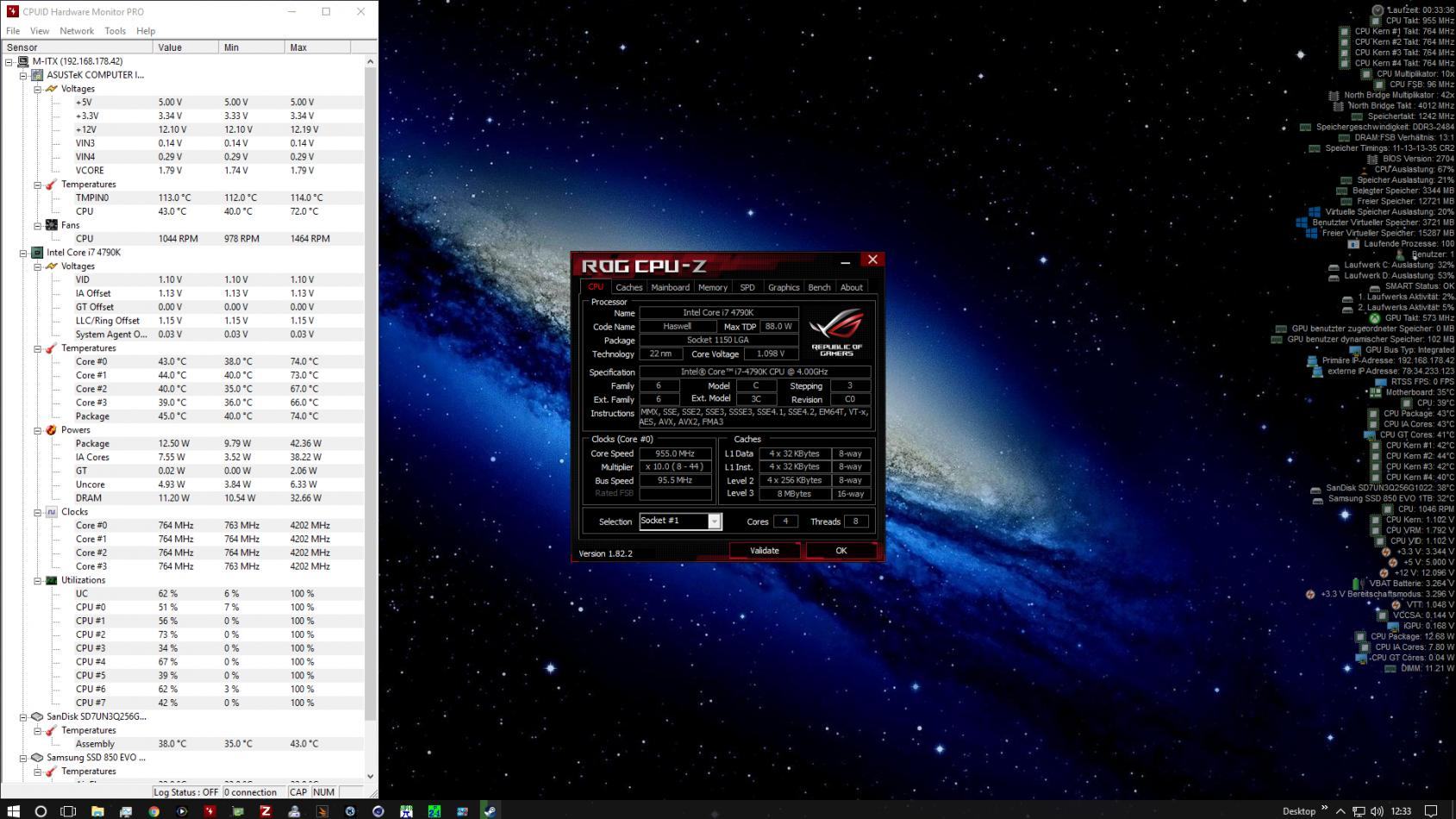
Task: Click the OK button in CPU-Z
Action: point(841,550)
